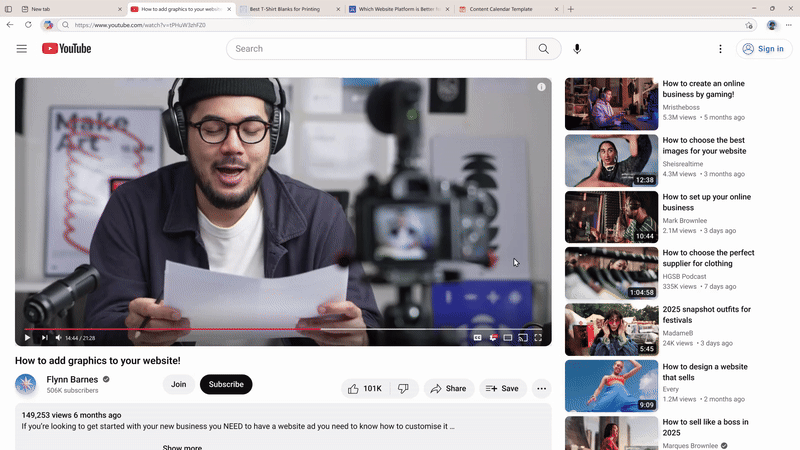800x450 pixels.
Task: Open Flynn Barnes channel avatar
Action: coord(26,384)
